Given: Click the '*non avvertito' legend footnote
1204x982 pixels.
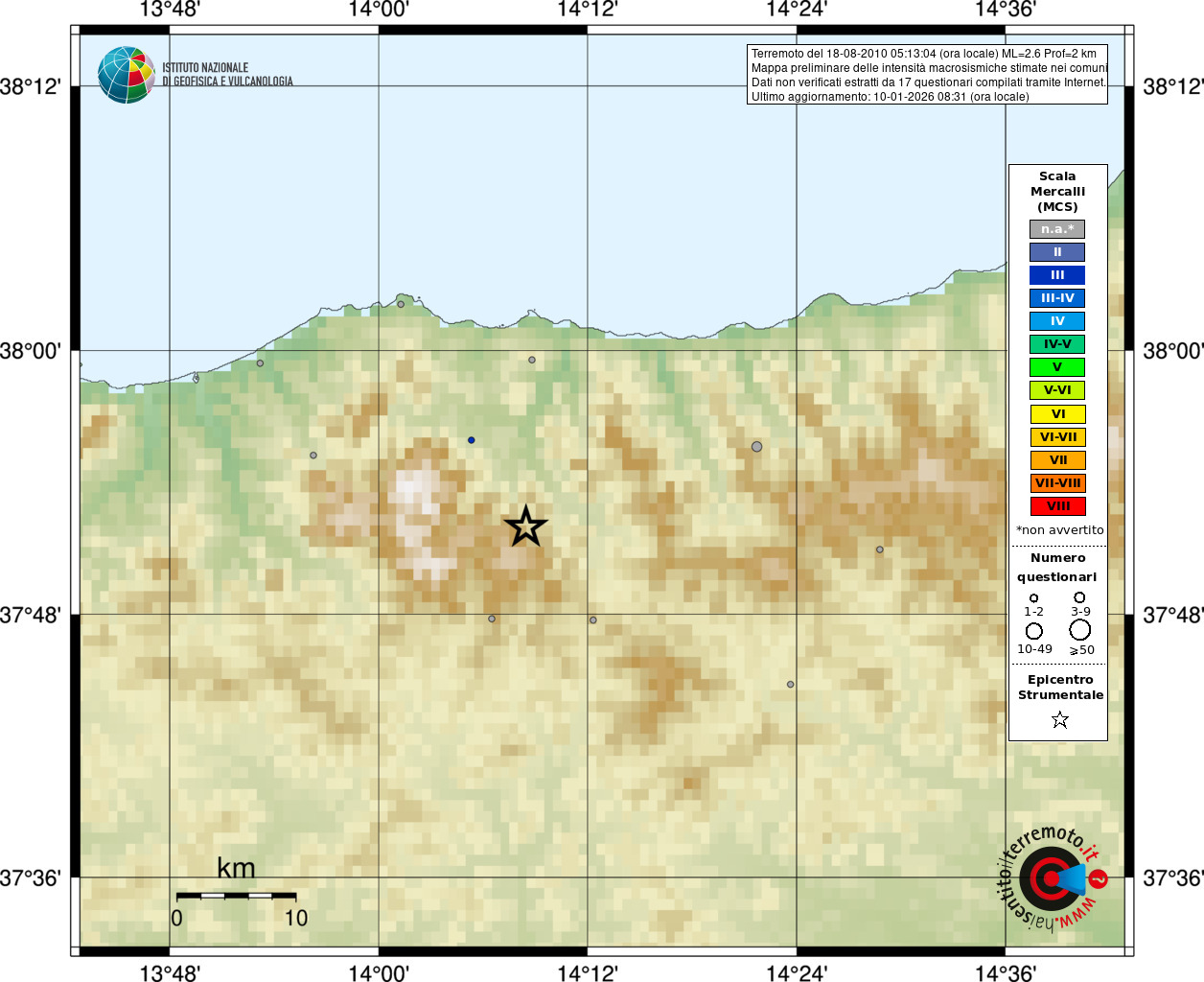Looking at the screenshot, I should click(1059, 530).
